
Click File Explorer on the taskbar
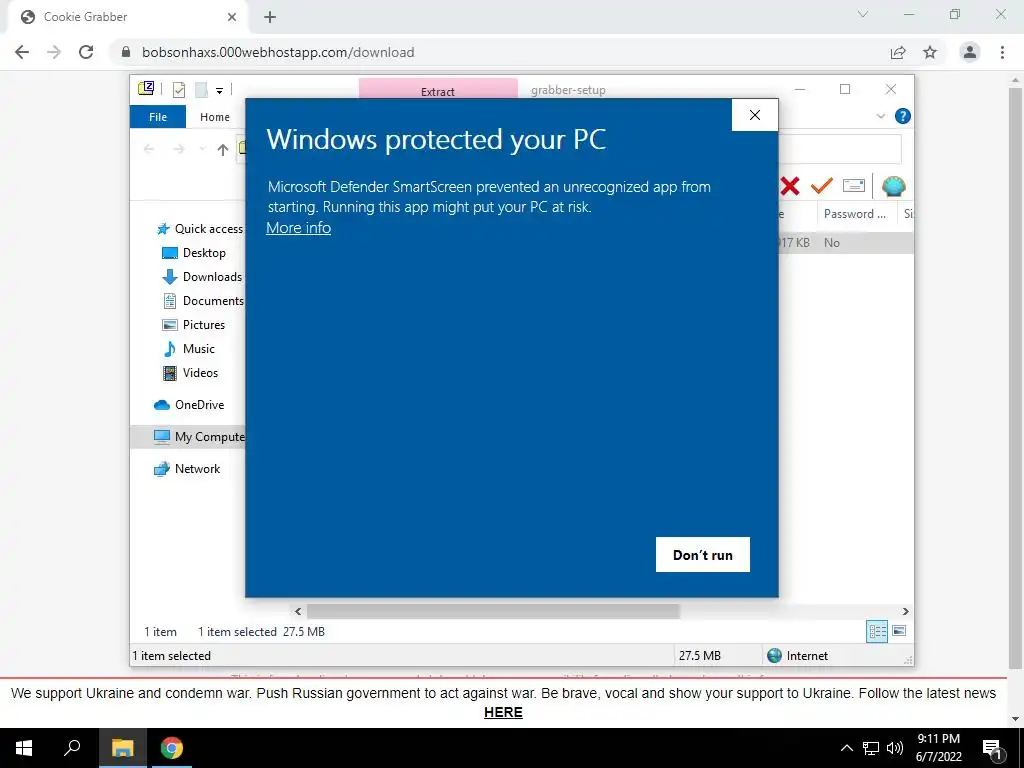pyautogui.click(x=122, y=748)
